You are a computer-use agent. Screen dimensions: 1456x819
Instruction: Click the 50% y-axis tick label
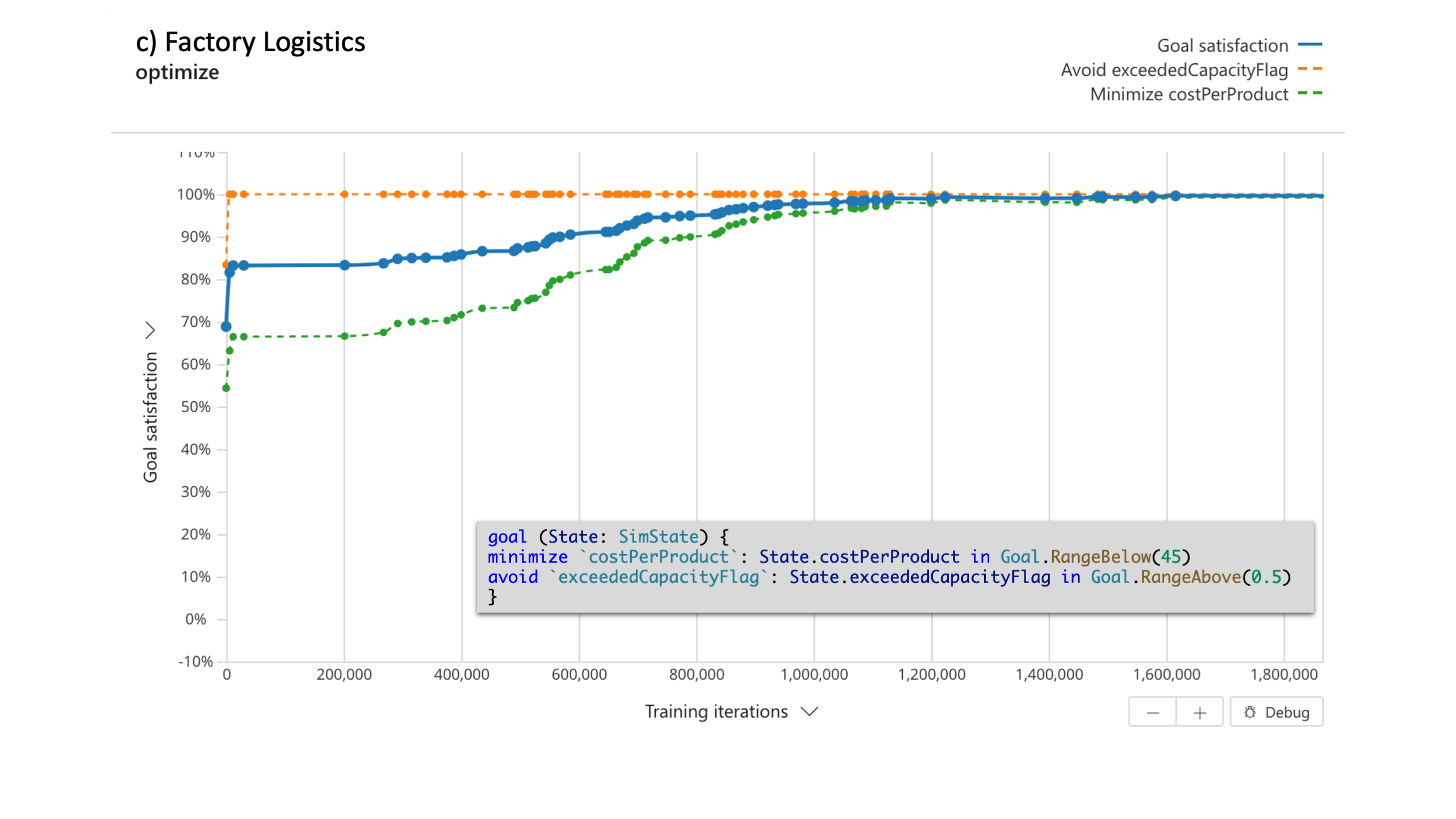coord(196,407)
